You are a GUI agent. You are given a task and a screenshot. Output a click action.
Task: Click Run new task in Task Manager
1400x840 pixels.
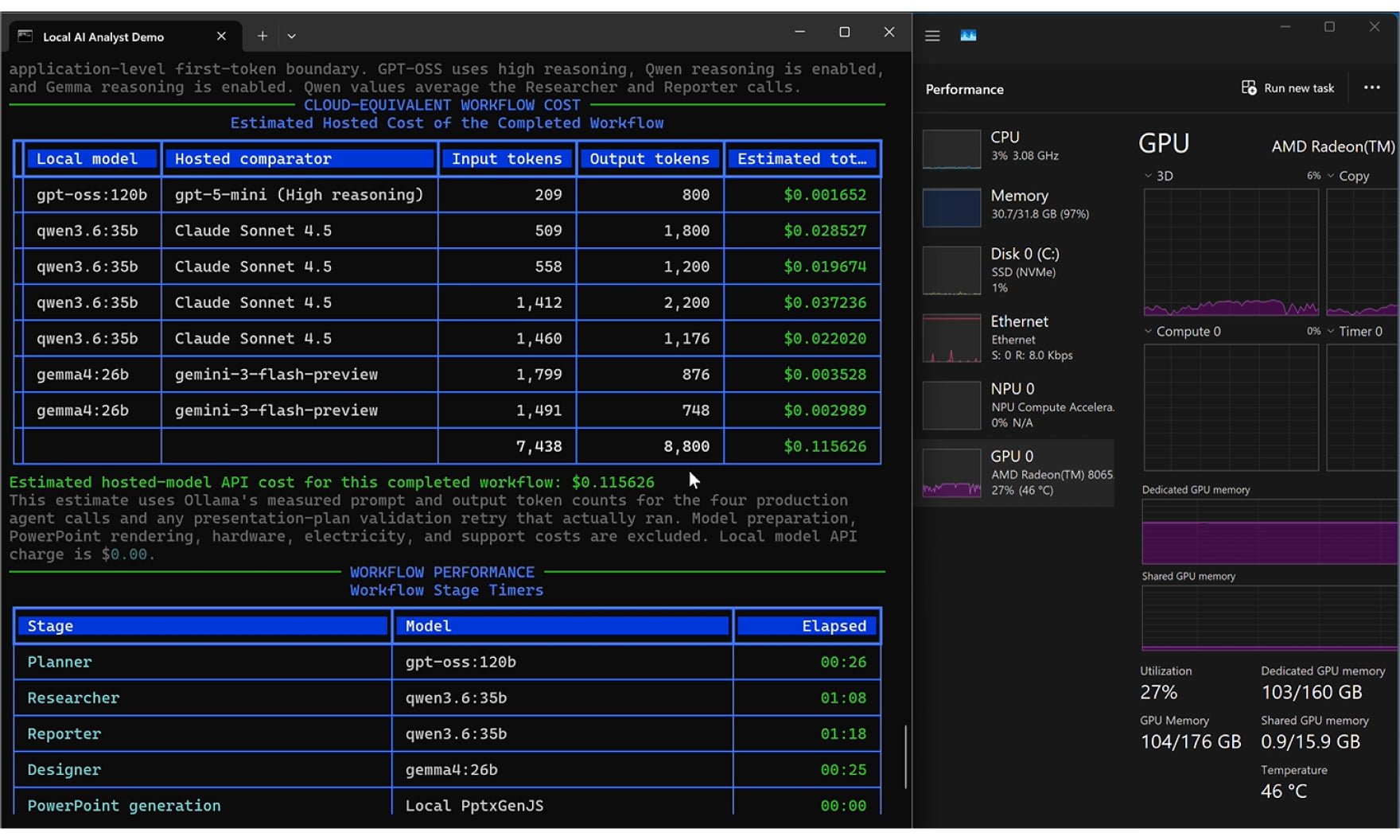1288,88
